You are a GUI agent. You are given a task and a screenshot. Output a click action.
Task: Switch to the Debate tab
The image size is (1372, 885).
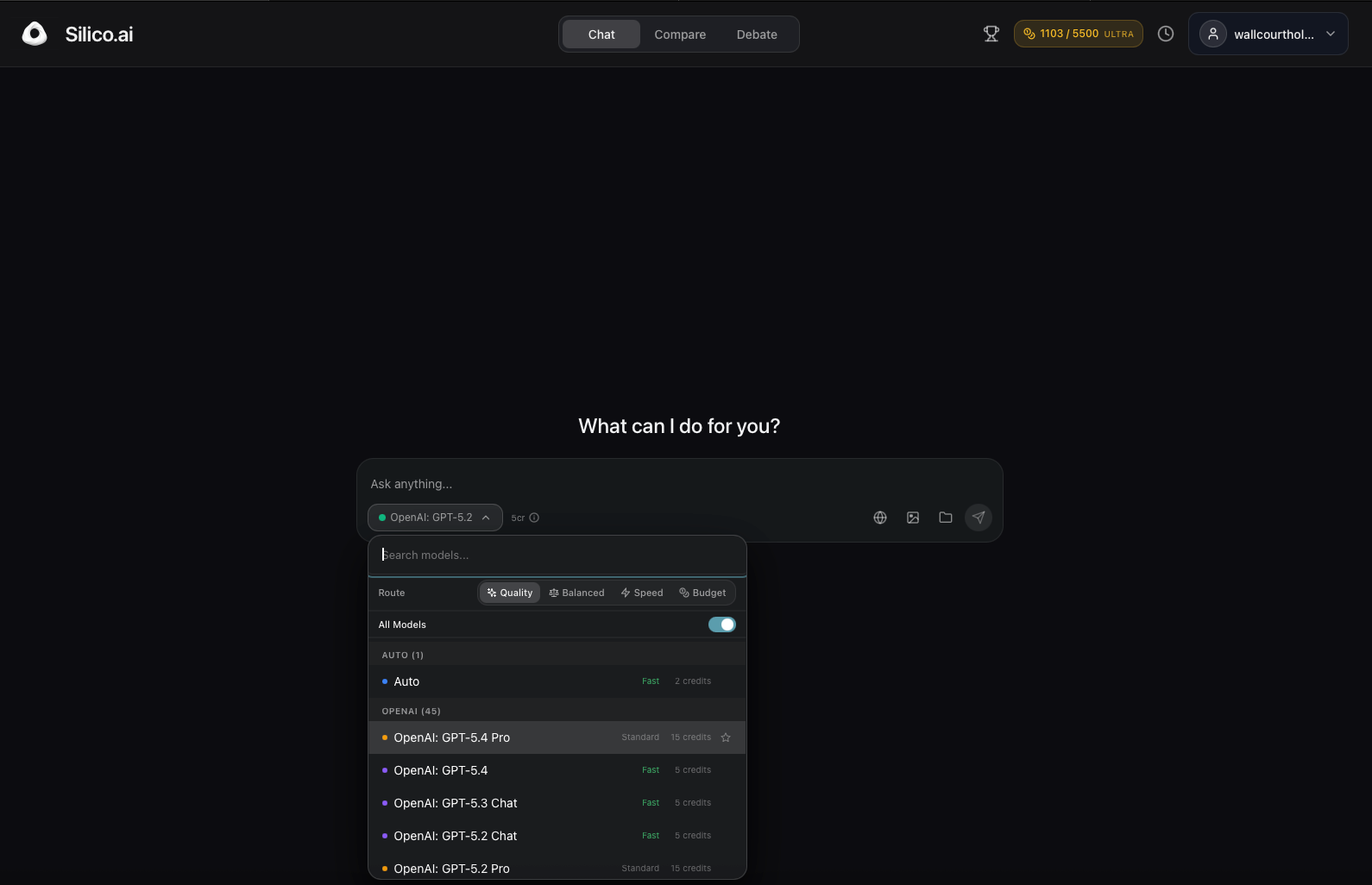coord(757,35)
